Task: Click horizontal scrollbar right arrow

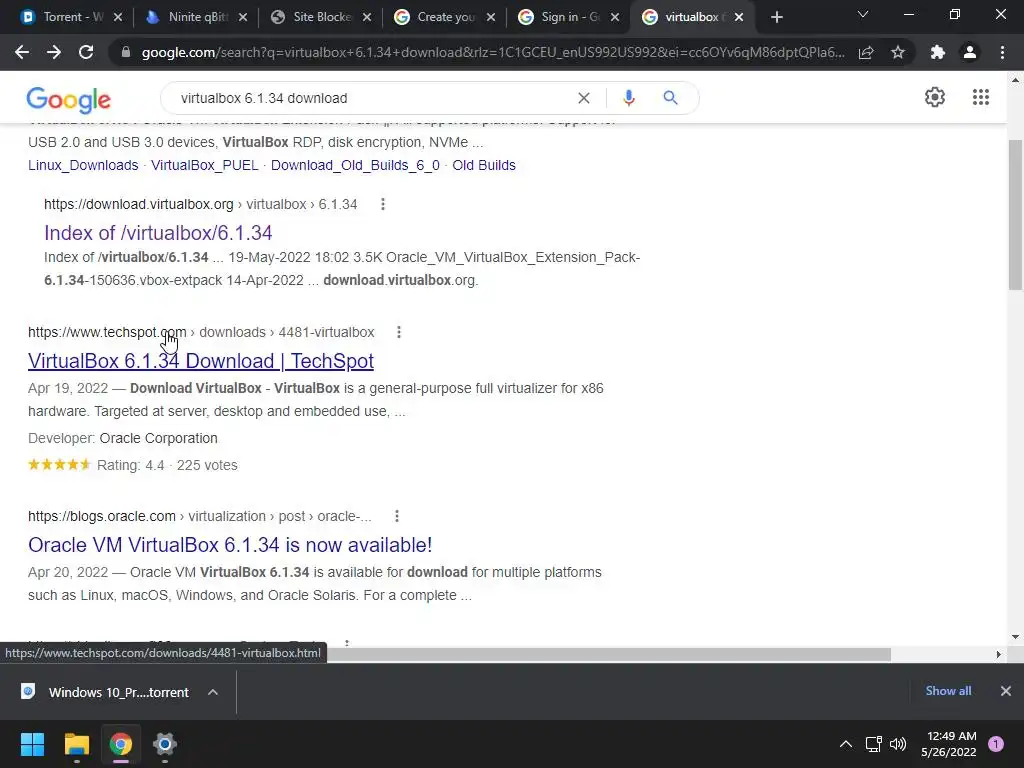Action: pyautogui.click(x=998, y=654)
